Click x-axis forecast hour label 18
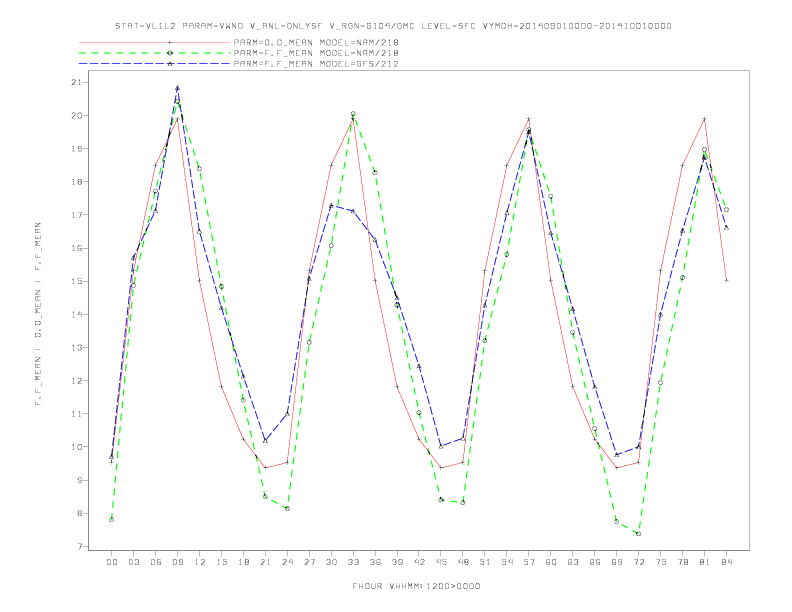 tap(243, 562)
